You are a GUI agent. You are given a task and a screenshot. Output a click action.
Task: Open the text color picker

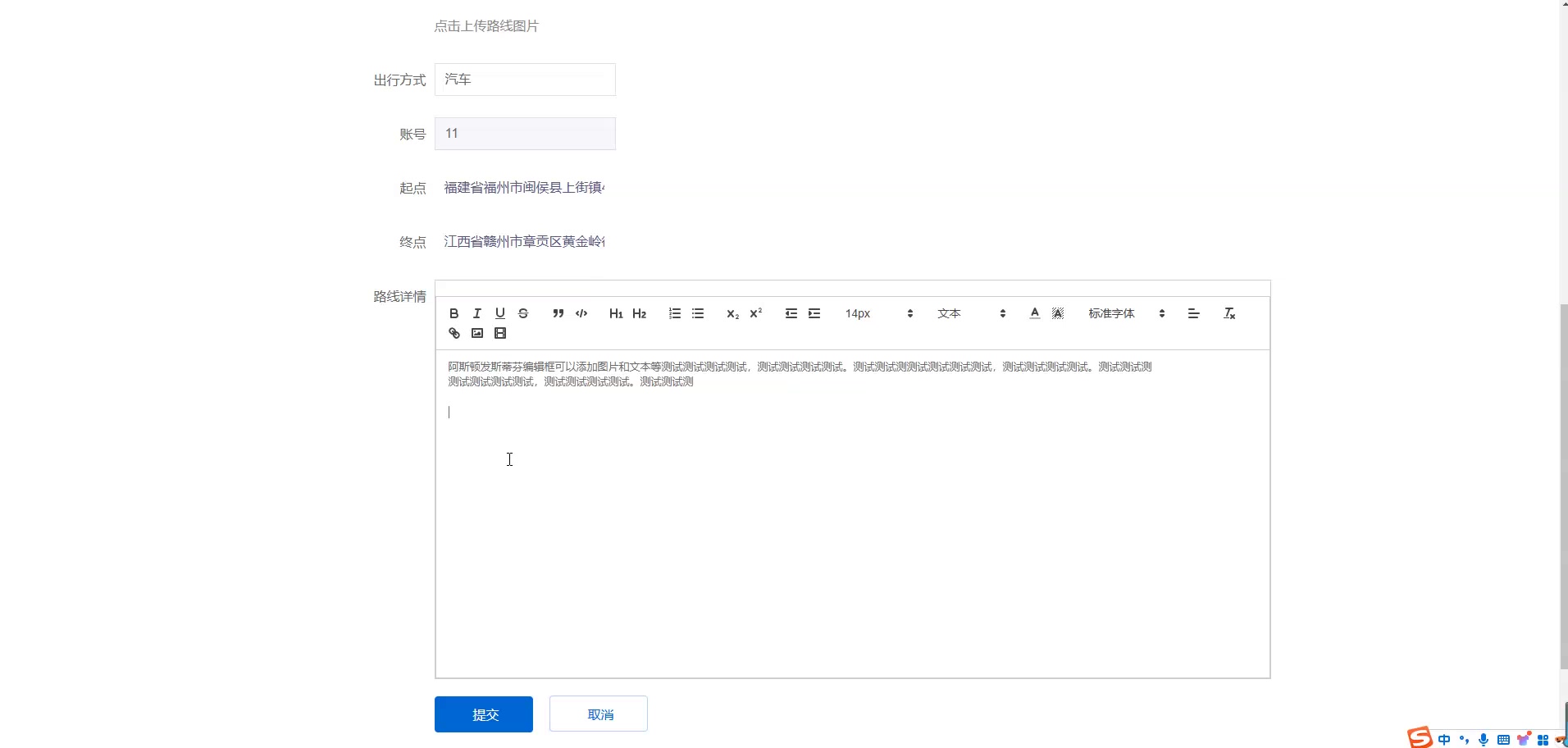pyautogui.click(x=1034, y=313)
